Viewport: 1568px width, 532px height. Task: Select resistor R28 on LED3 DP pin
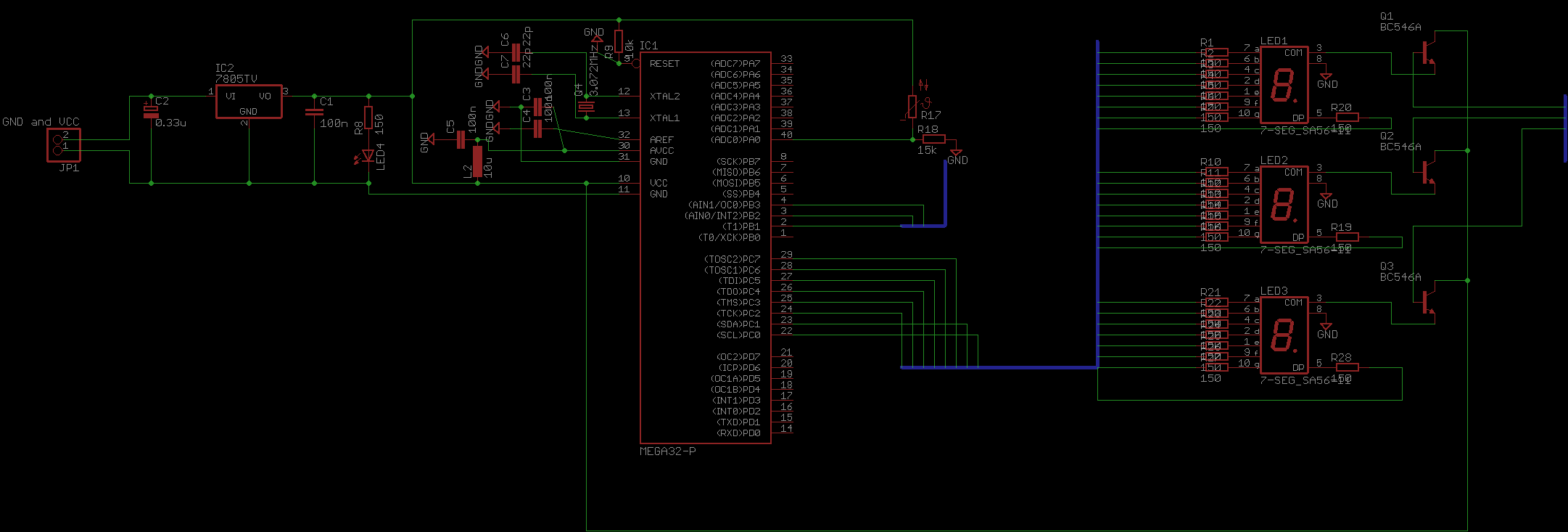[x=1347, y=367]
